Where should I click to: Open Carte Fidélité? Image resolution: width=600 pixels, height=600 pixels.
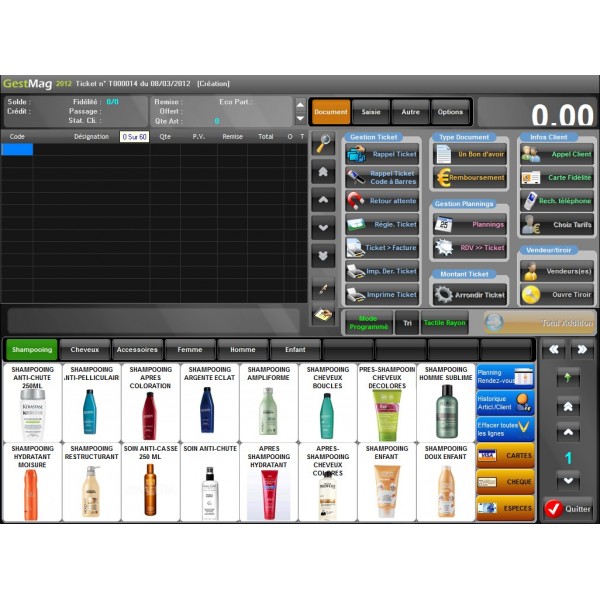[557, 178]
